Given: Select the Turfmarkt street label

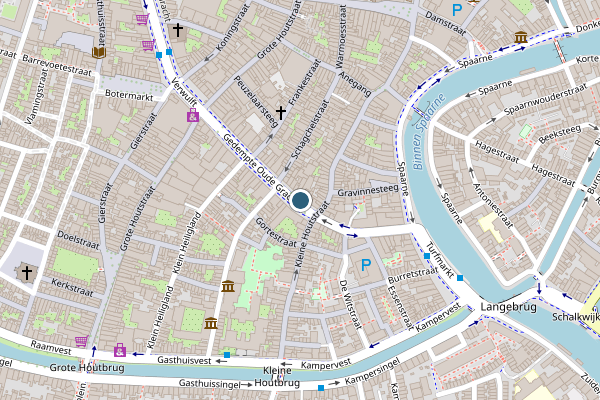Looking at the screenshot, I should tap(440, 260).
